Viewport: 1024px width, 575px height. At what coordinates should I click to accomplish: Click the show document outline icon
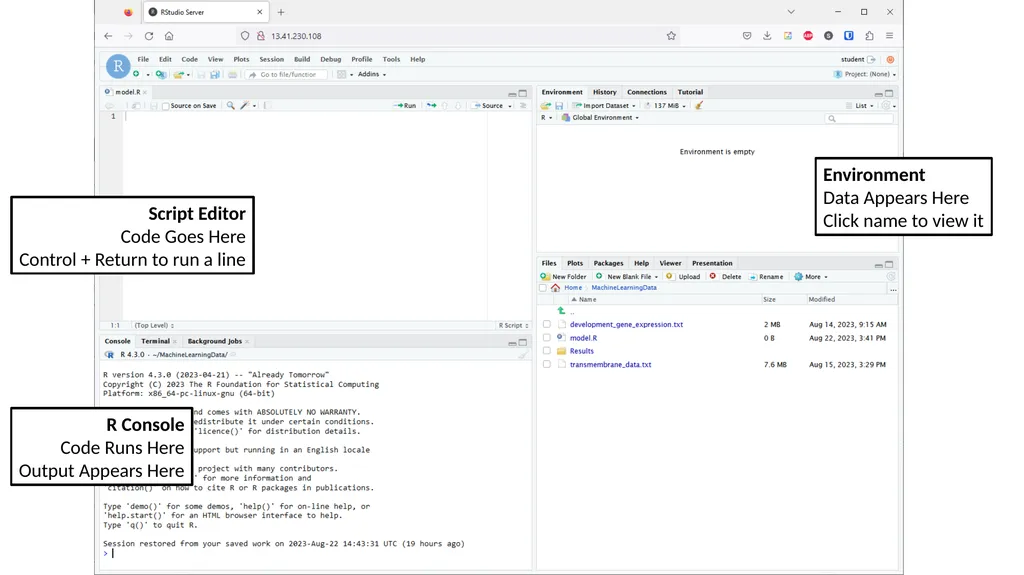tap(523, 105)
